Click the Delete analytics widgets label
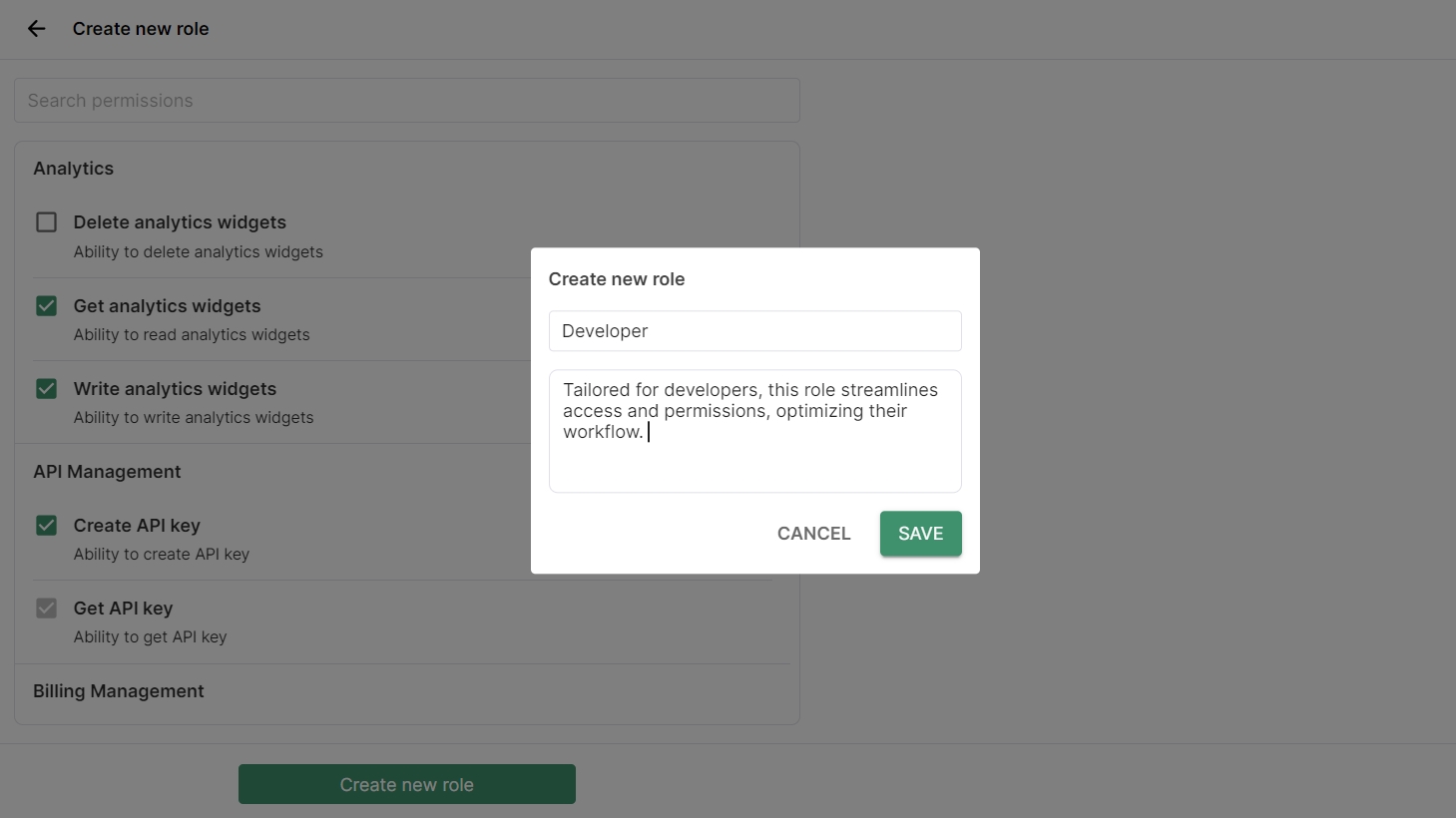Viewport: 1456px width, 818px height. point(180,222)
